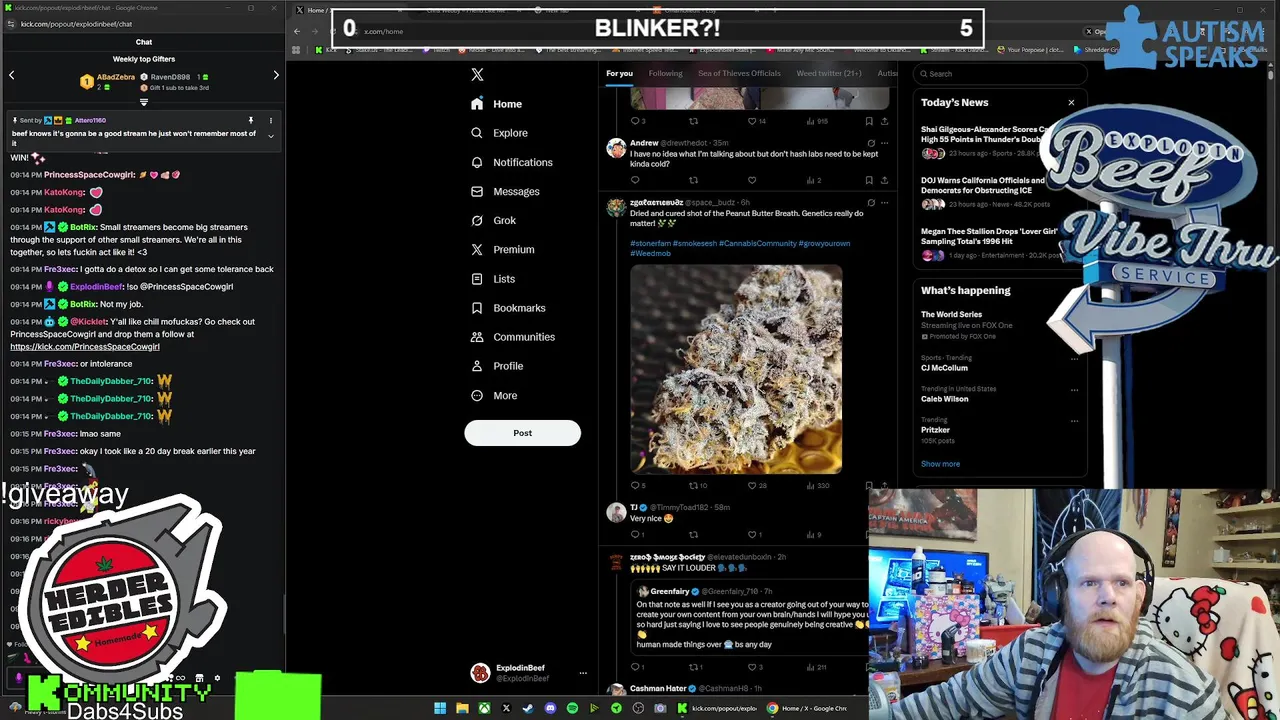Open Discord from taskbar
Image resolution: width=1280 pixels, height=720 pixels.
pyautogui.click(x=549, y=708)
